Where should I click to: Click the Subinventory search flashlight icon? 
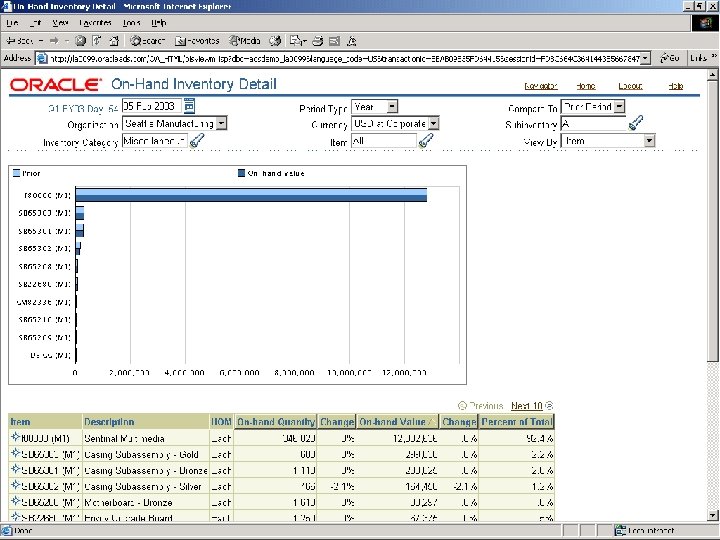tap(635, 124)
